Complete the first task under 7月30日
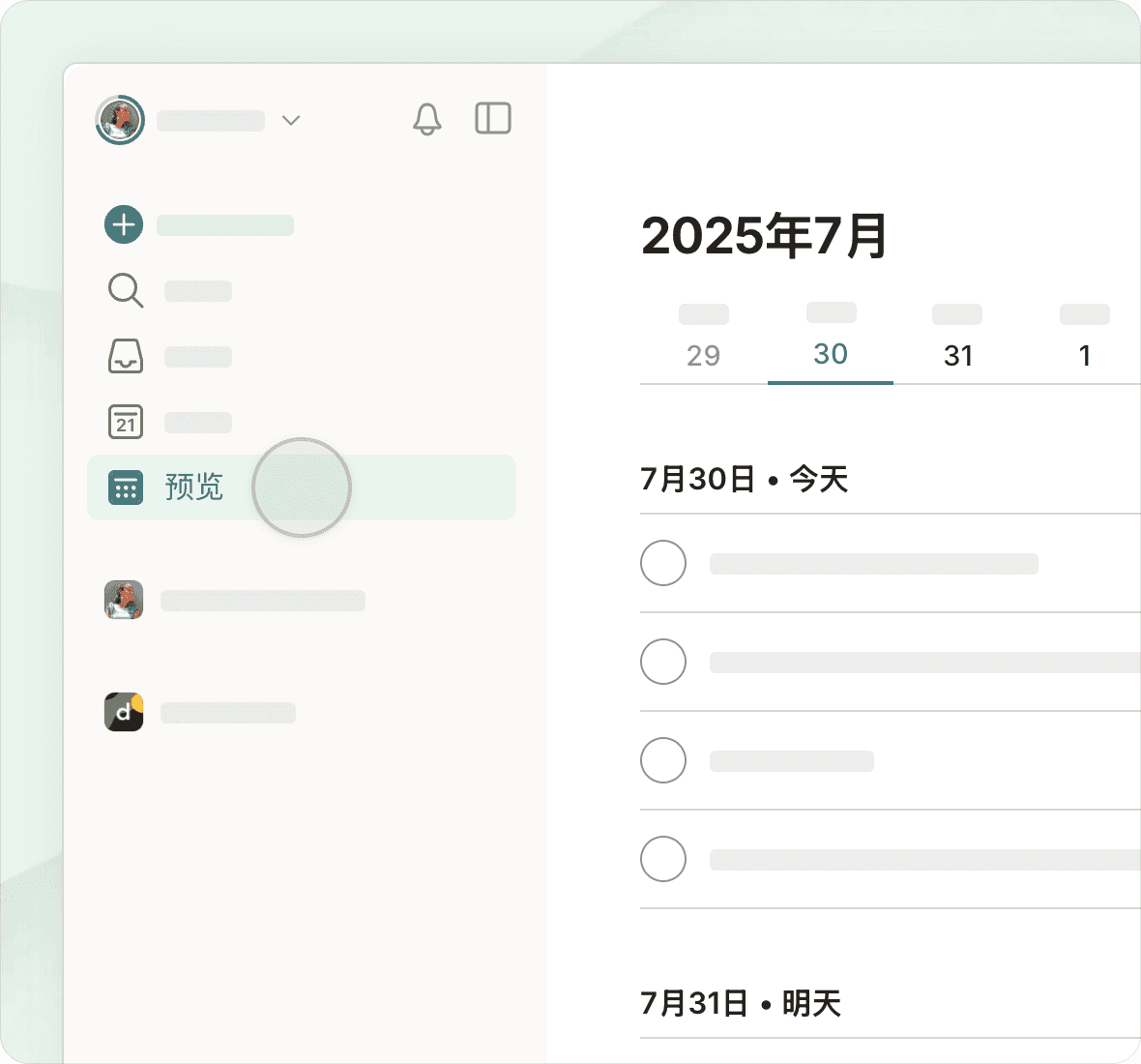Viewport: 1141px width, 1064px height. [663, 563]
